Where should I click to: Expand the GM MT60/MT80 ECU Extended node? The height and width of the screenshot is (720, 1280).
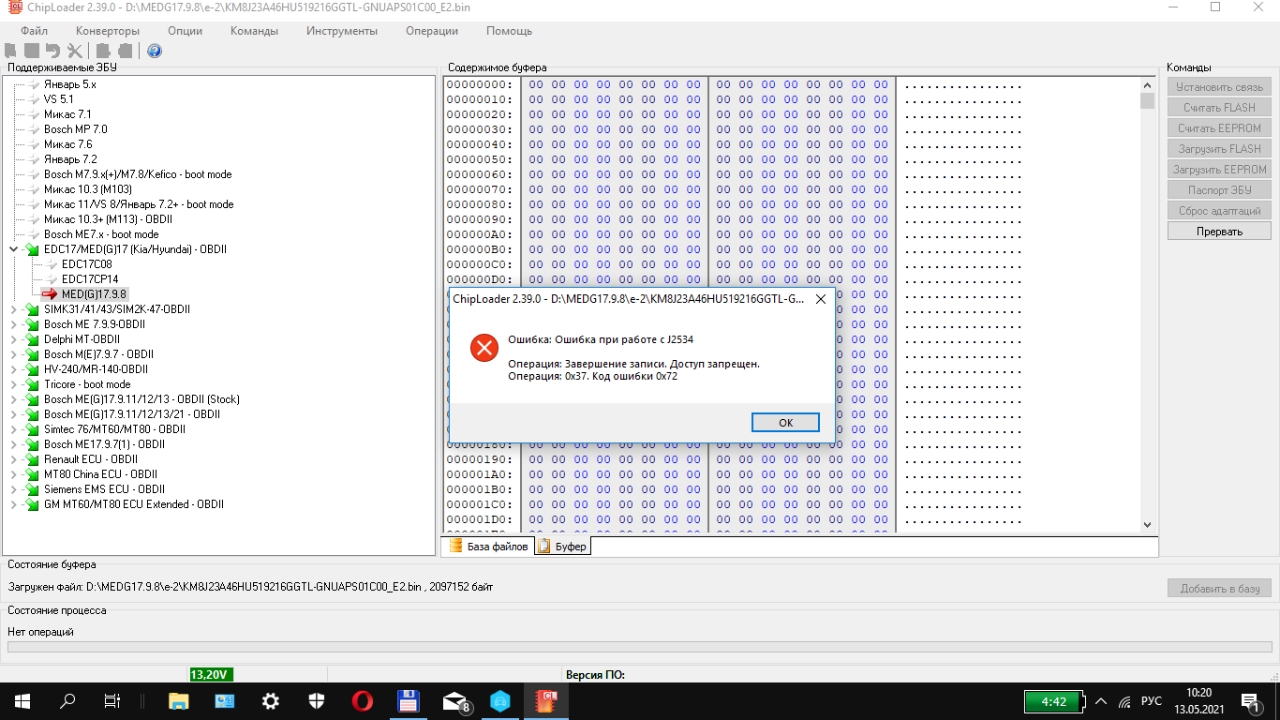coord(14,504)
